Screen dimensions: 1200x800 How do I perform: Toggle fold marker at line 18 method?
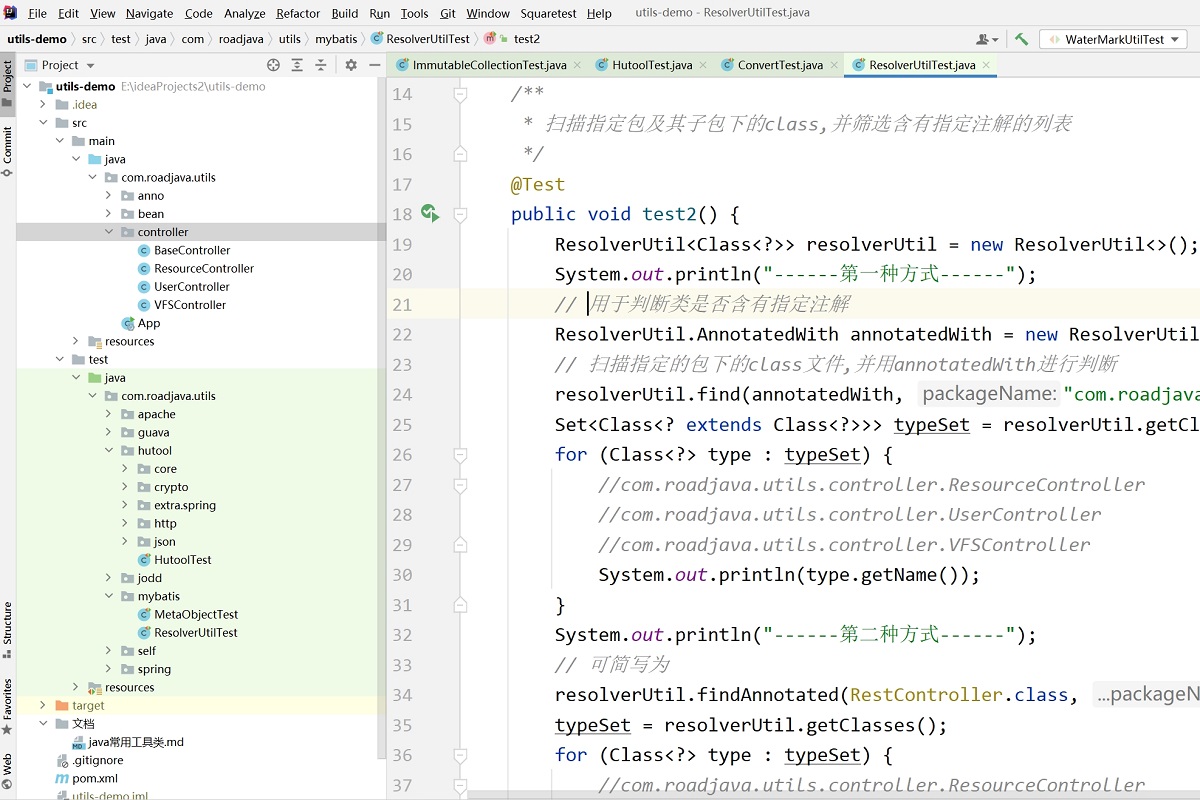pyautogui.click(x=460, y=214)
